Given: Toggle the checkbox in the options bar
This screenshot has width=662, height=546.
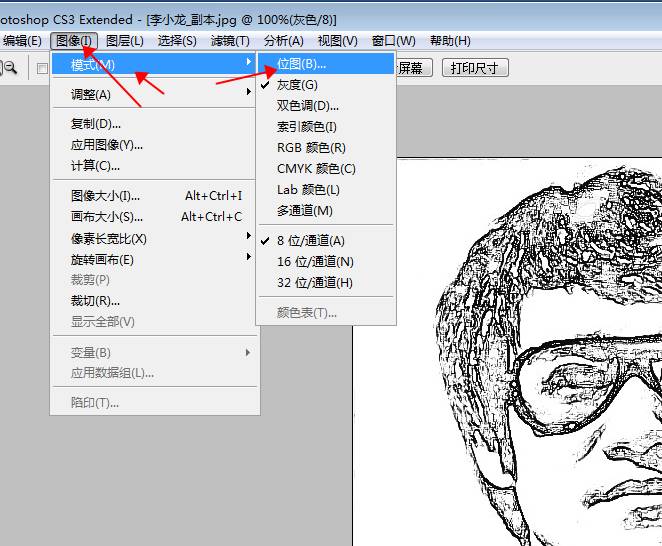Looking at the screenshot, I should click(42, 69).
